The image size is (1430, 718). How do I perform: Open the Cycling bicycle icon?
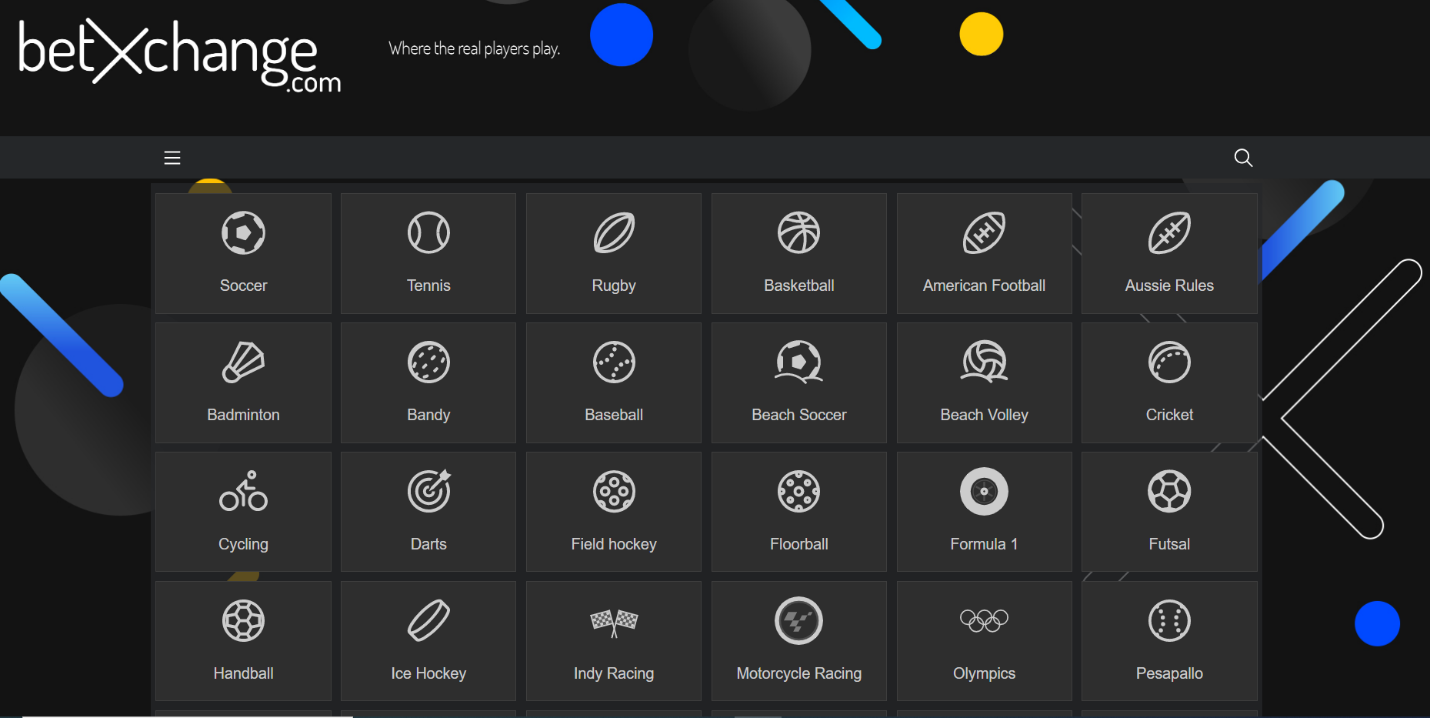pos(243,492)
